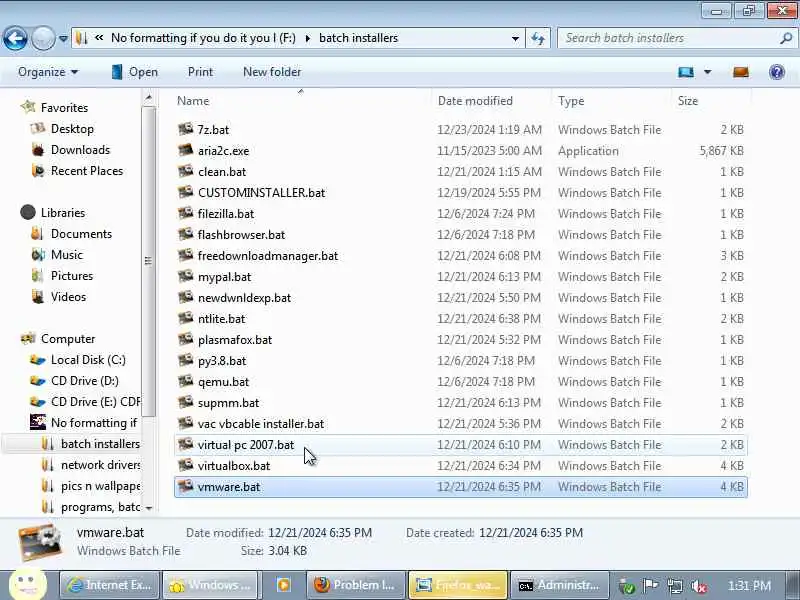Refresh the batch installers folder view
This screenshot has height=600, width=800.
[538, 38]
